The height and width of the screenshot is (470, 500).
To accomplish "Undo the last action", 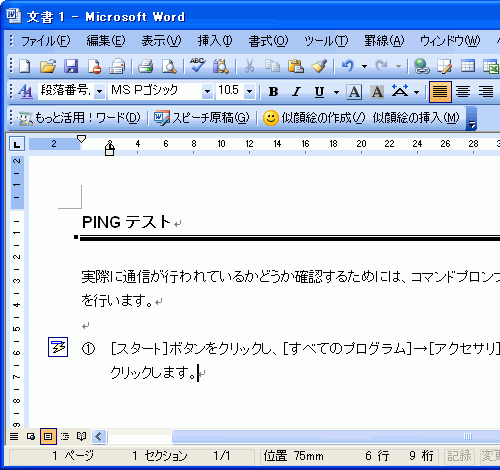I will click(347, 66).
